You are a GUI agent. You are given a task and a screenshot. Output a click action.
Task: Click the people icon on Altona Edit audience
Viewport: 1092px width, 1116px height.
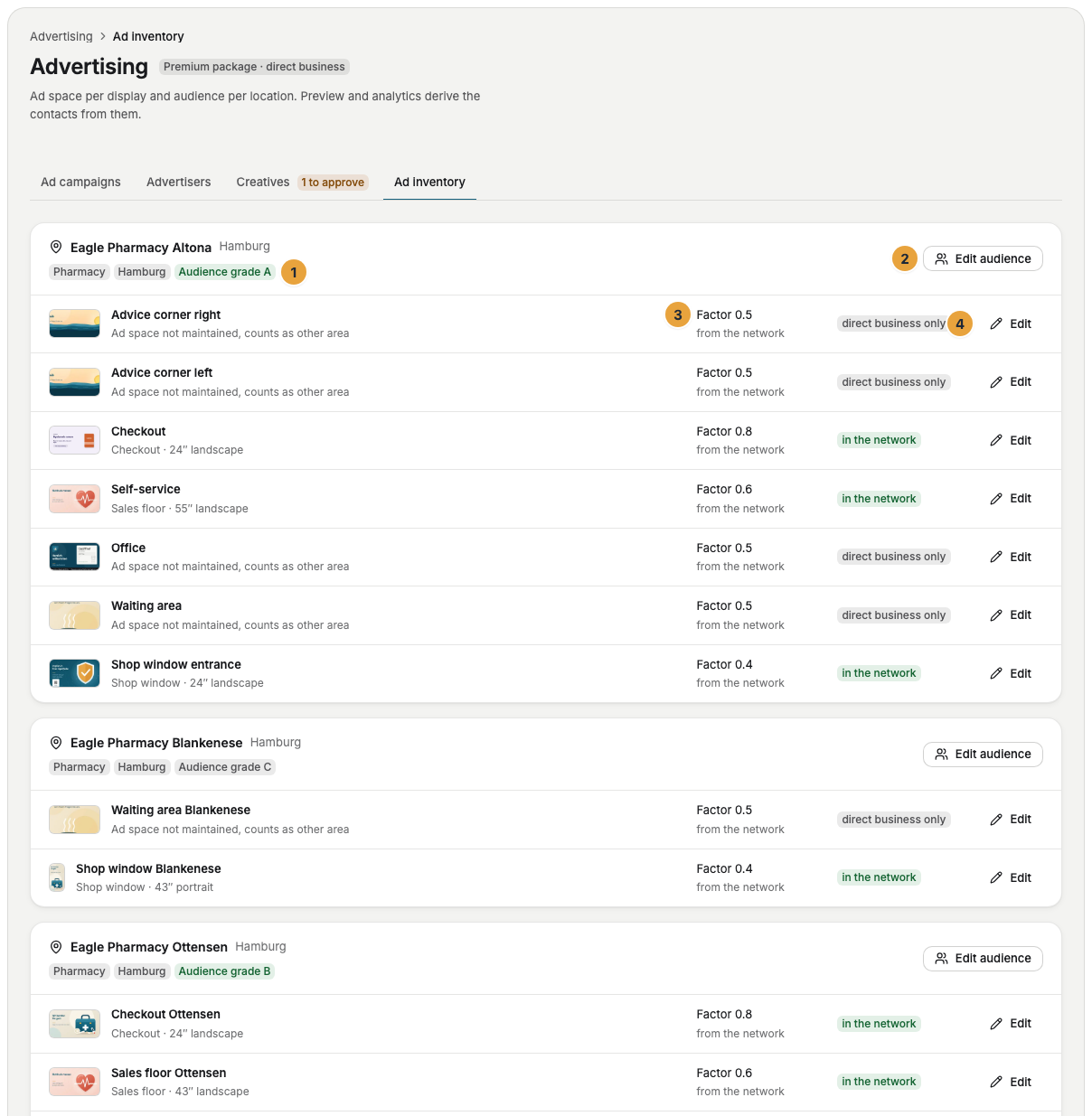tap(941, 258)
